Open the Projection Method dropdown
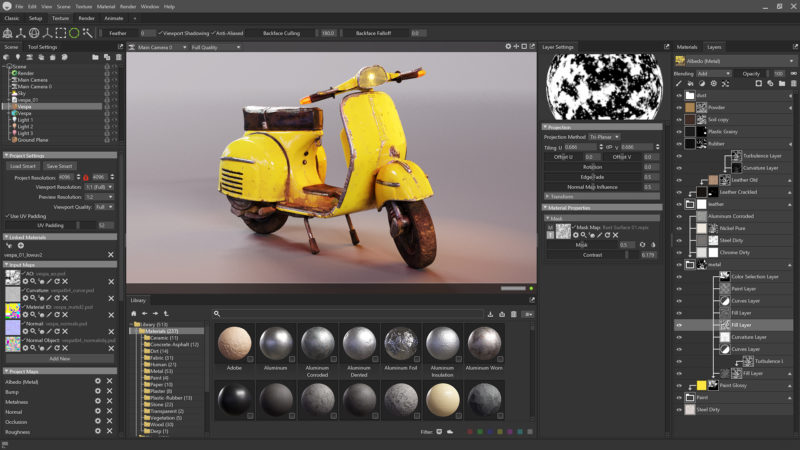 (603, 136)
